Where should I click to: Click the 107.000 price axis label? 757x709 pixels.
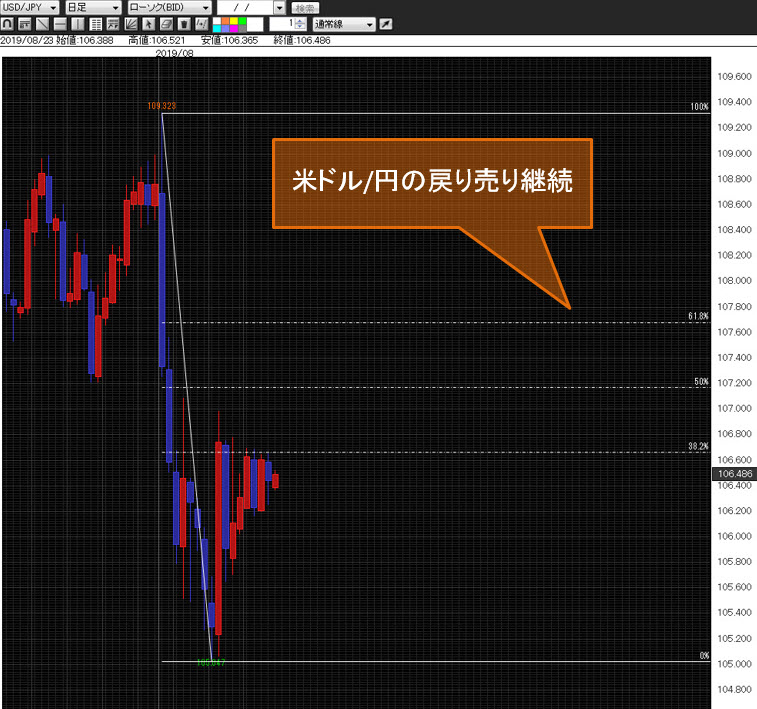tap(734, 408)
